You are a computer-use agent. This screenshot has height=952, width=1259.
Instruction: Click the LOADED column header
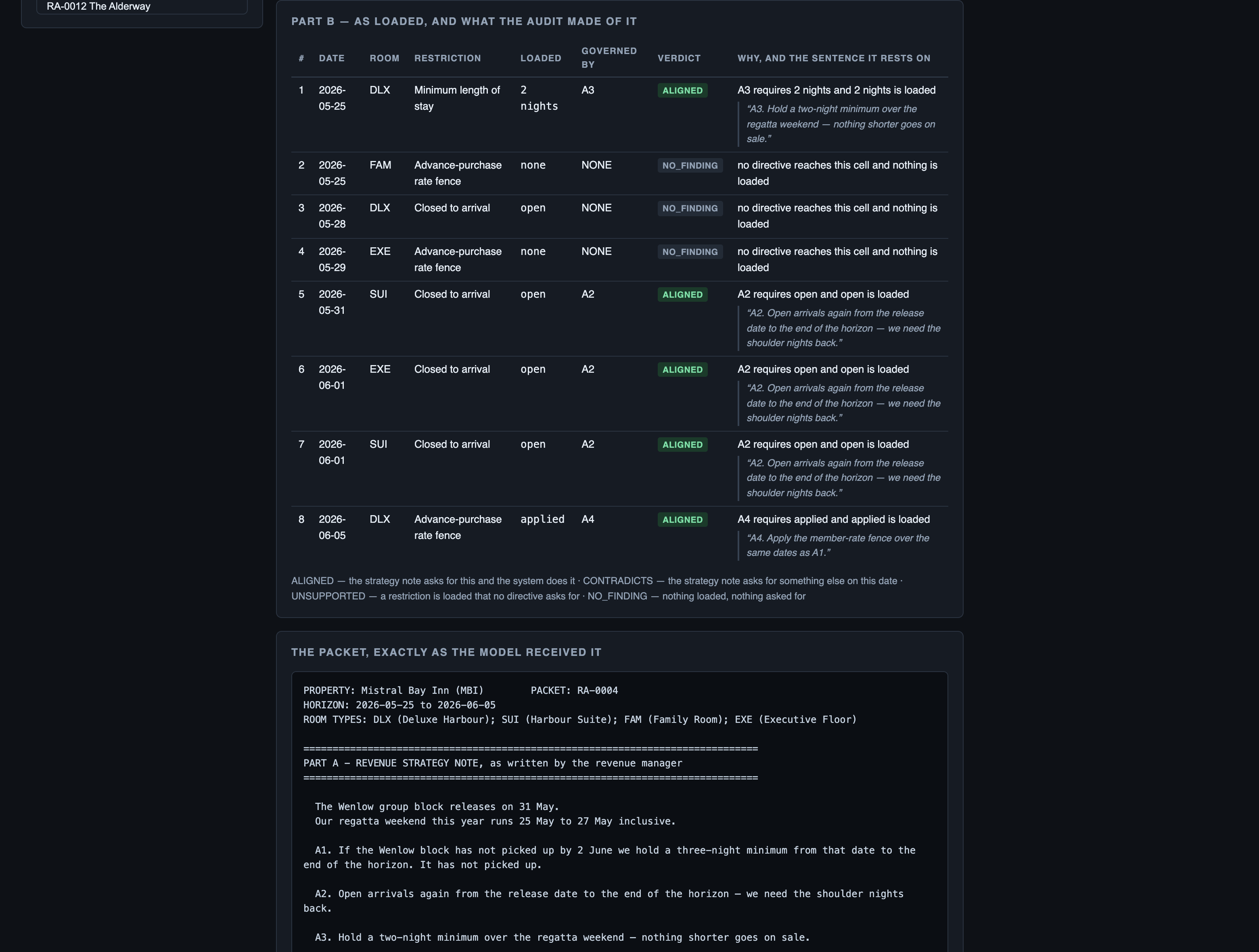pyautogui.click(x=541, y=58)
